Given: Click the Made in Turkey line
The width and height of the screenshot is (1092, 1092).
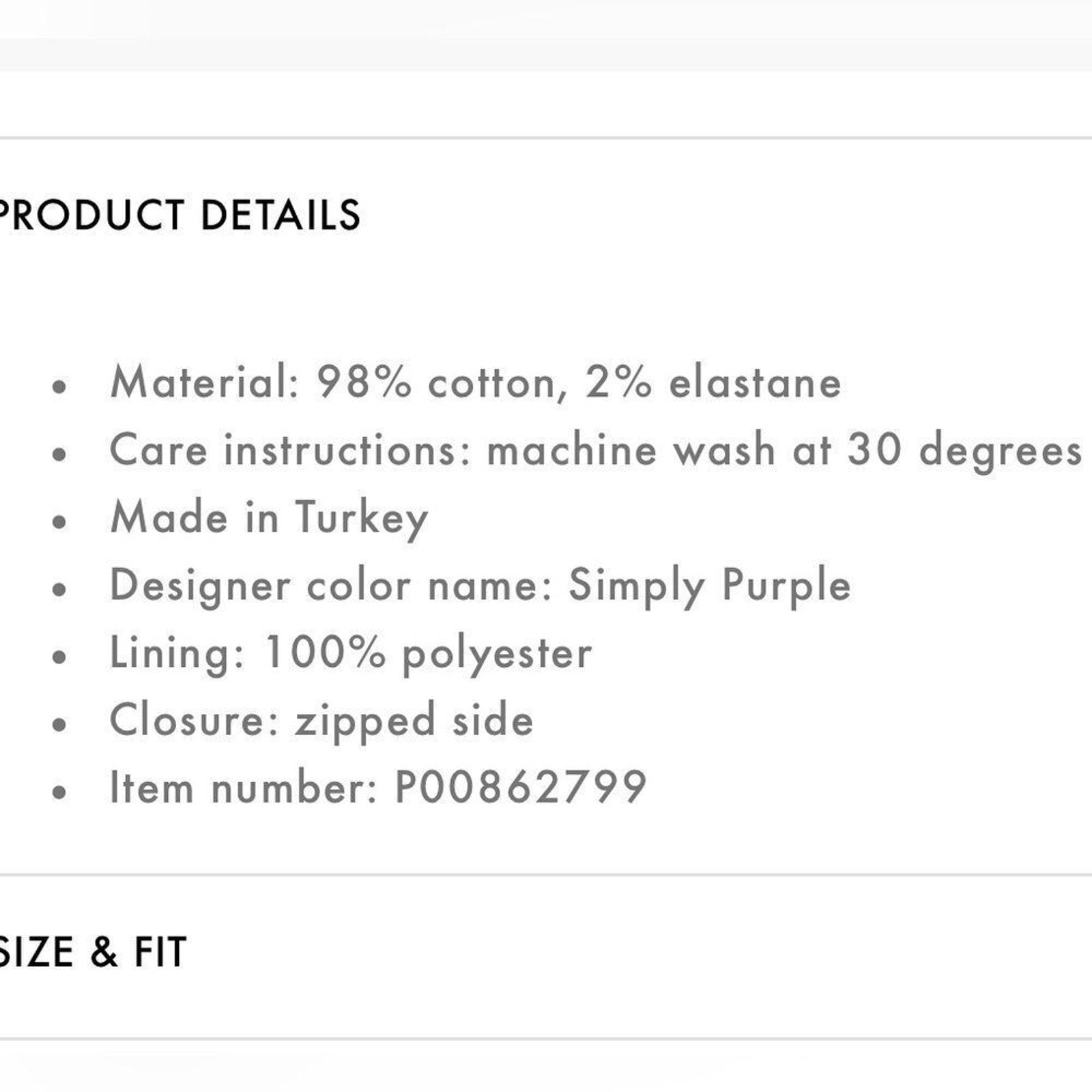Looking at the screenshot, I should [269, 518].
